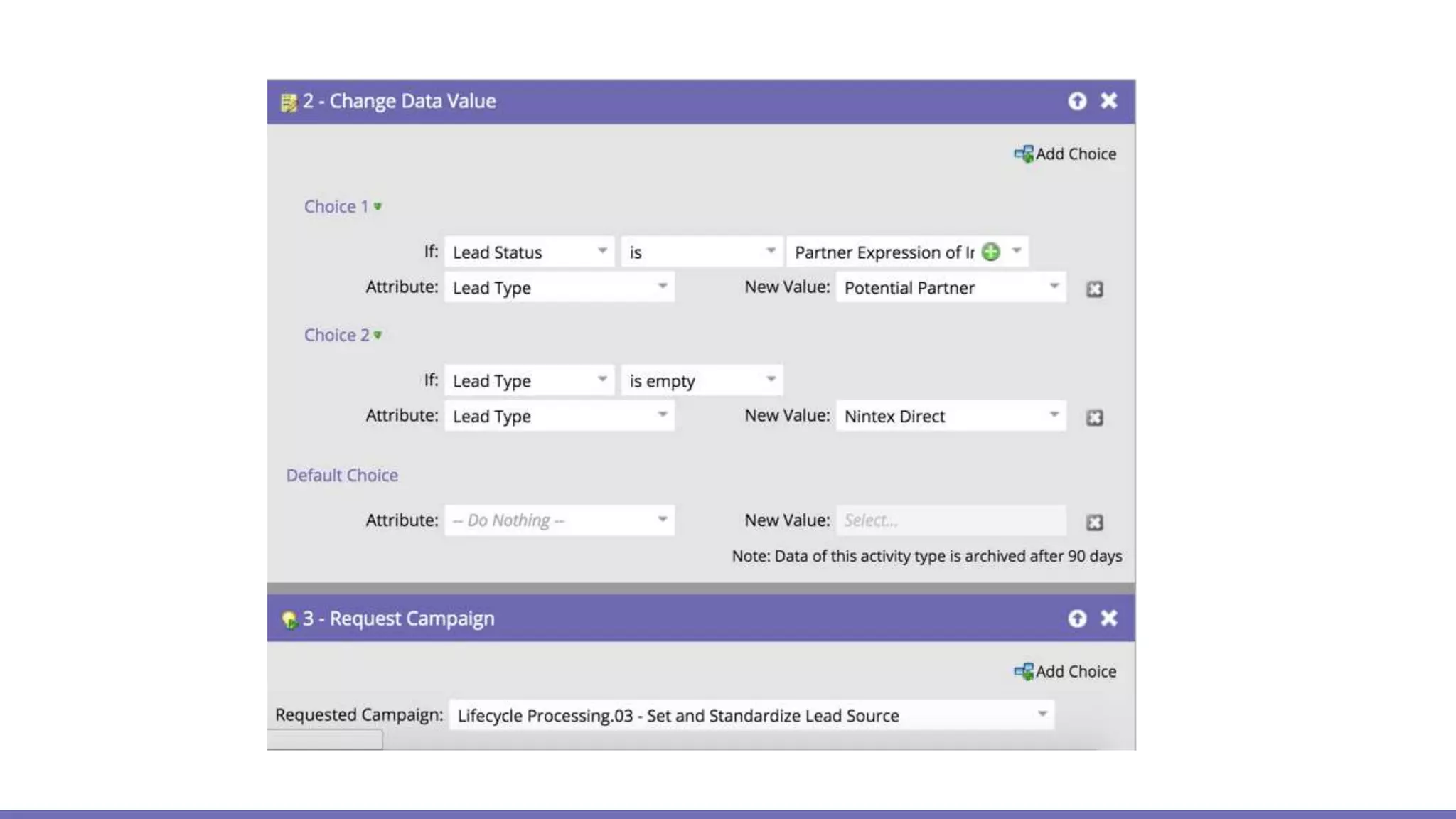This screenshot has width=1456, height=819.
Task: Click green plus icon next to Partner Expression
Action: click(990, 252)
